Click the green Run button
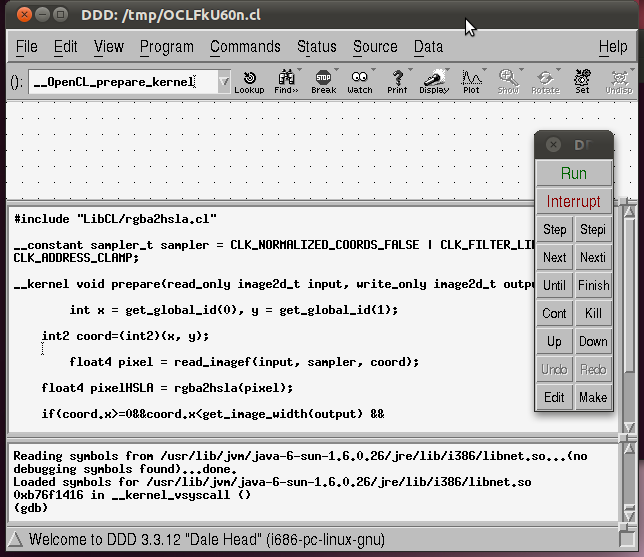 [574, 173]
